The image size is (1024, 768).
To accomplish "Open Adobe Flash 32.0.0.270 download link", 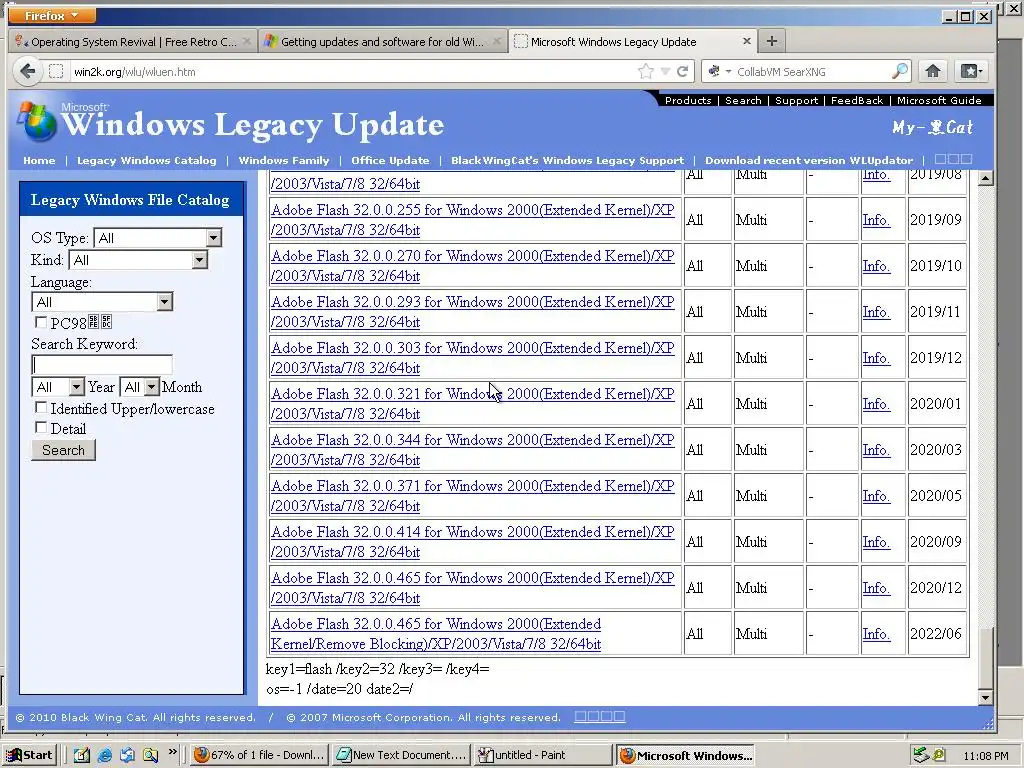I will point(472,266).
